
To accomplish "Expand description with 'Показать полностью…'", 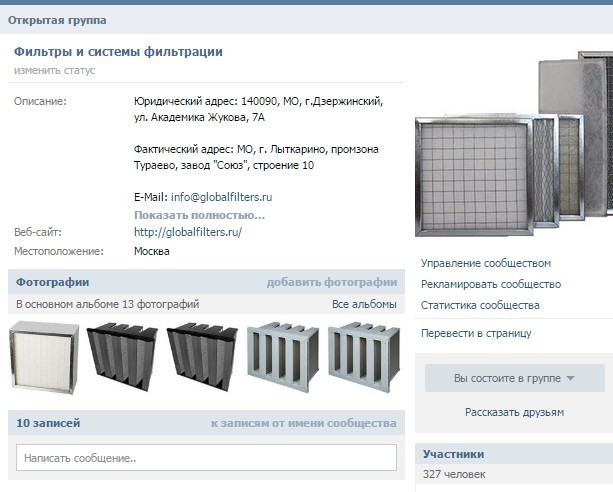I will pyautogui.click(x=199, y=215).
